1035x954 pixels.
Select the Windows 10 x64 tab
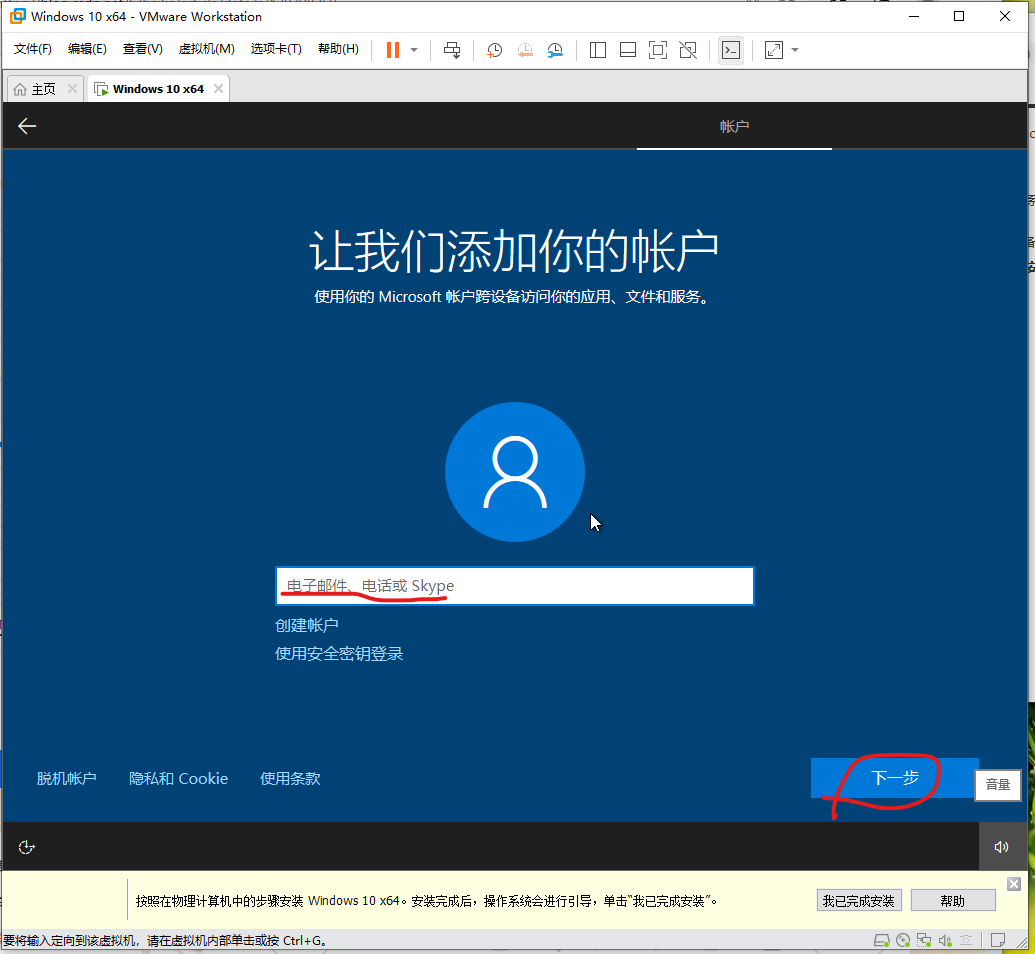point(158,89)
